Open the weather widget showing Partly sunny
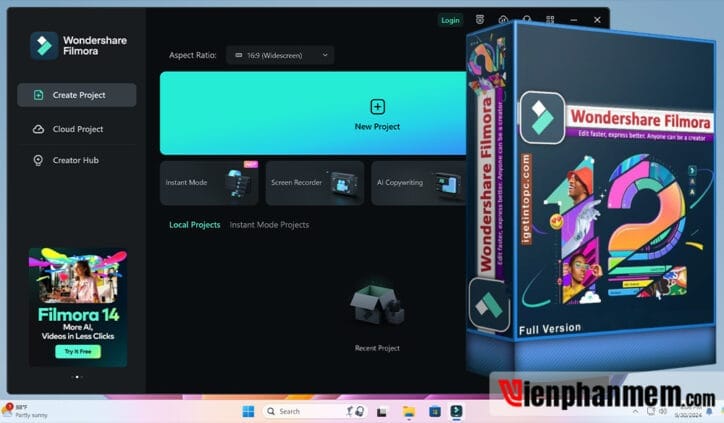 (25, 411)
